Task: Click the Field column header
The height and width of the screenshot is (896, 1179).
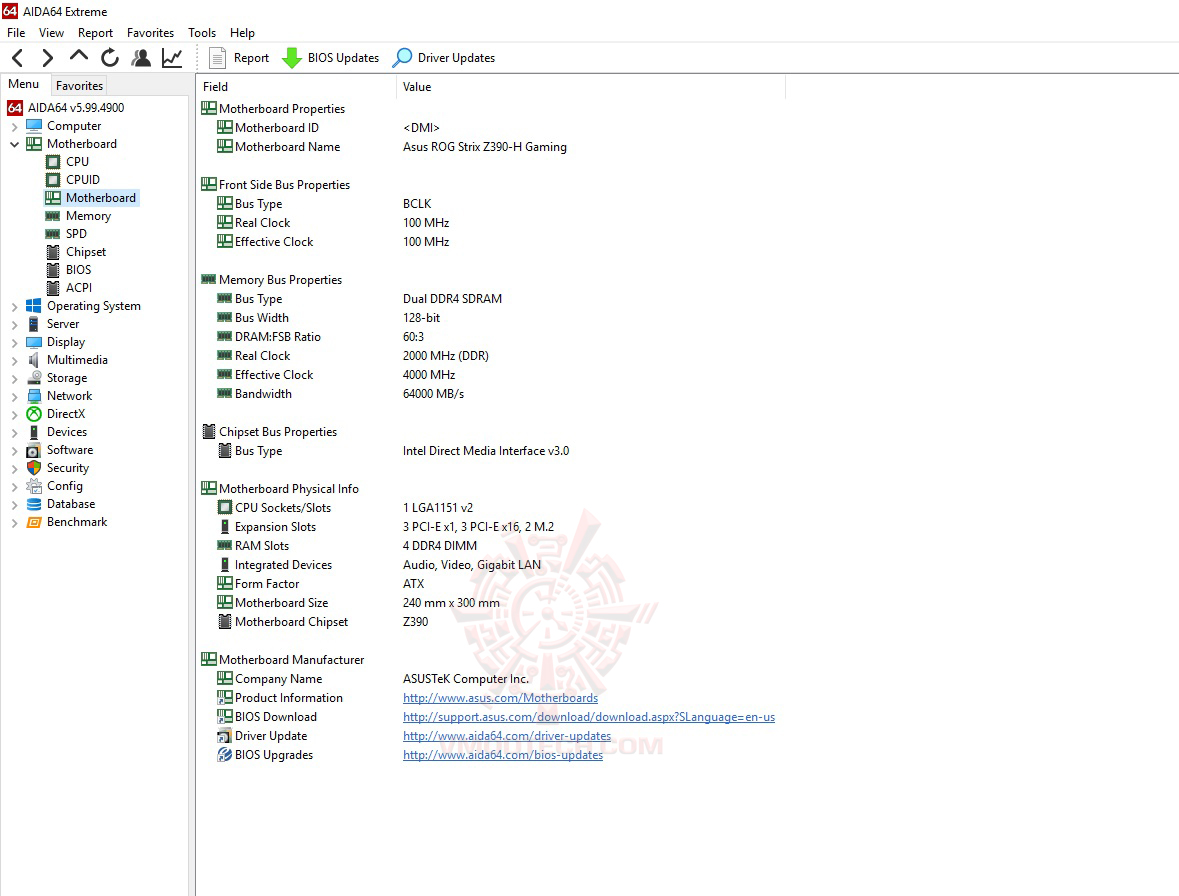Action: (x=296, y=87)
